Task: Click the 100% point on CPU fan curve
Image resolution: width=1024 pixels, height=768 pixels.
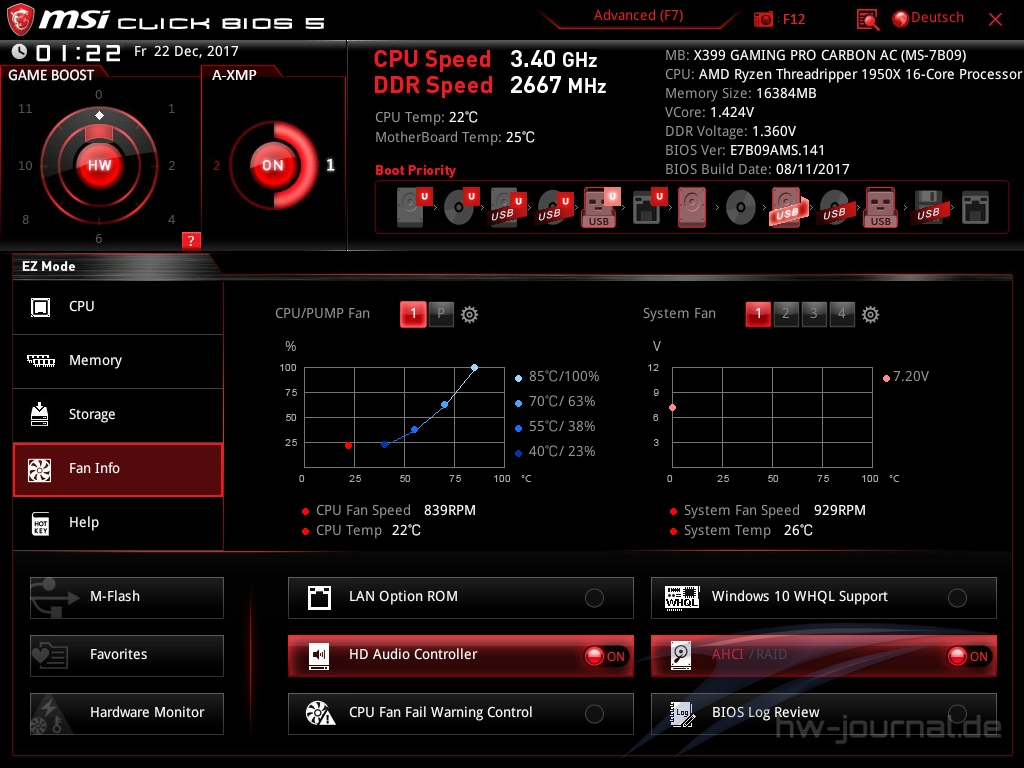Action: click(x=474, y=368)
